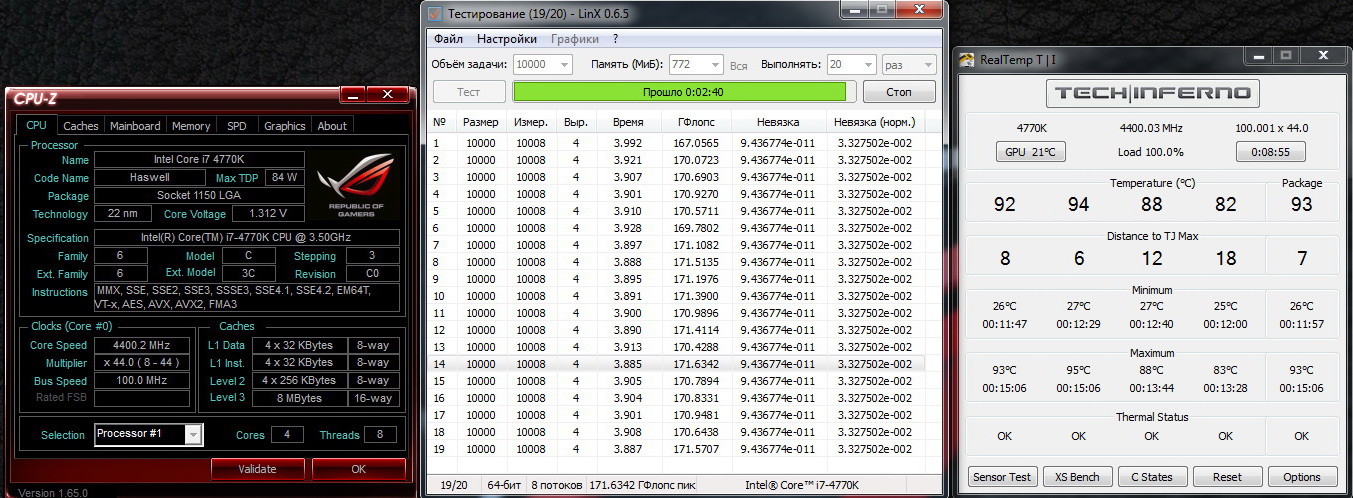Click the core temperature reading 94
This screenshot has height=498, width=1353.
[x=1078, y=204]
